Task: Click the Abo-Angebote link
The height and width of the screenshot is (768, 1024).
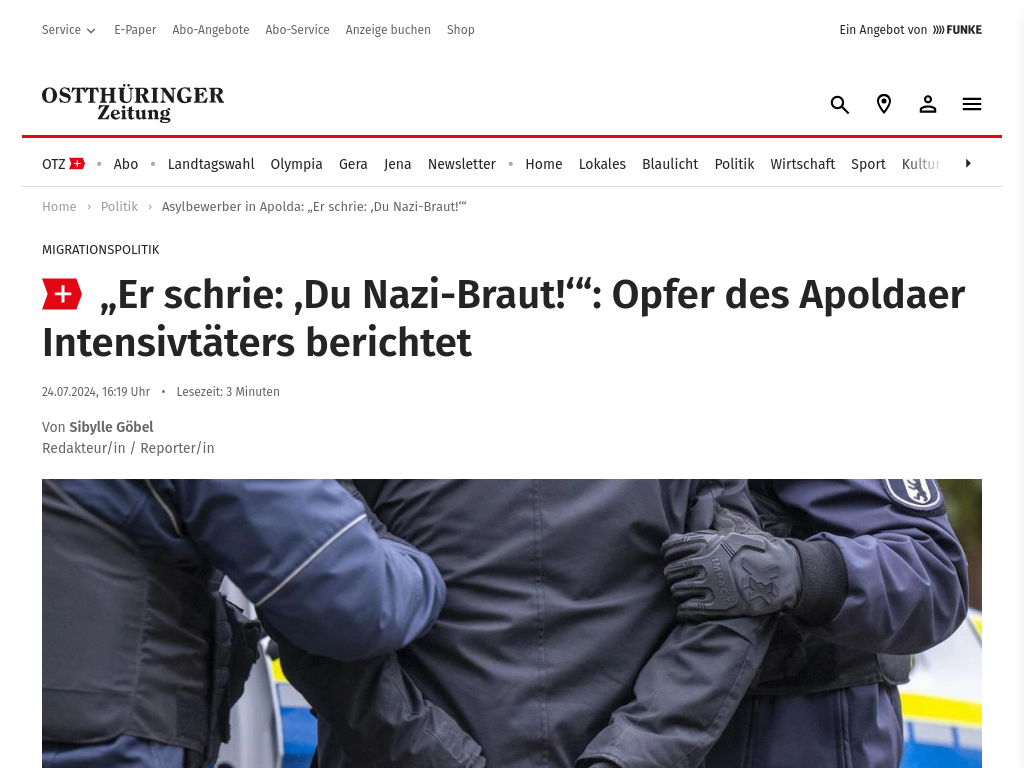Action: click(211, 30)
